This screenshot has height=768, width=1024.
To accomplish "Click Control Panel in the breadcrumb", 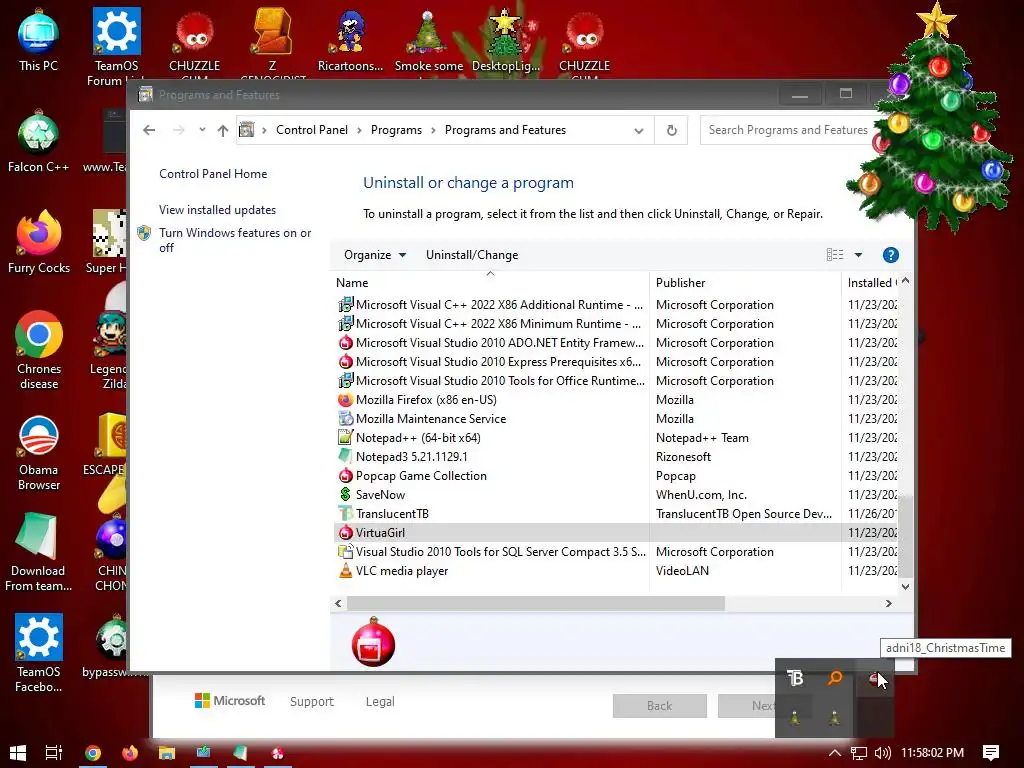I will point(312,130).
